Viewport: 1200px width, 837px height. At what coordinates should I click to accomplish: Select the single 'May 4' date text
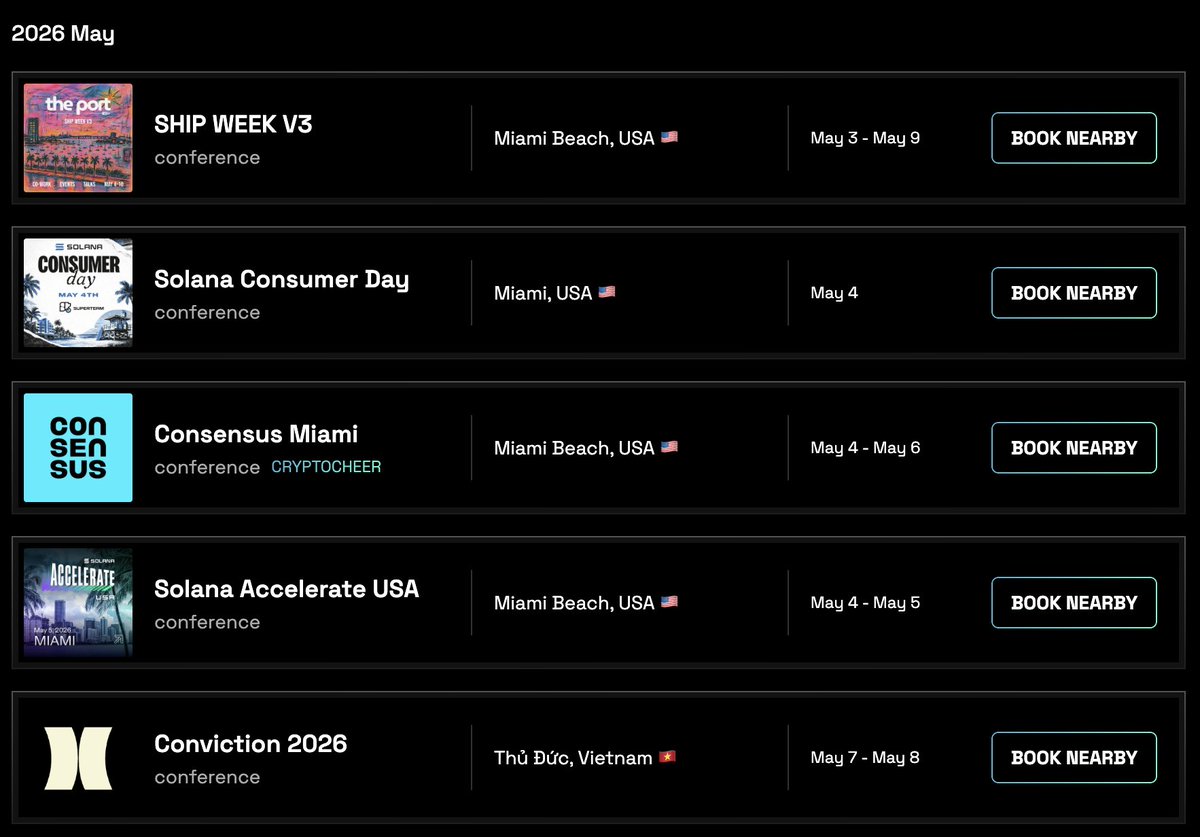click(x=834, y=293)
